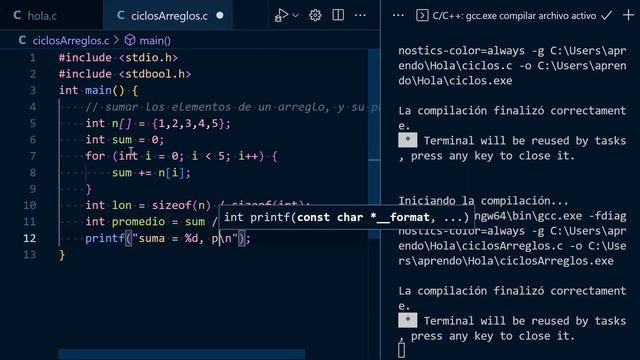Click 'int main() {' code line
This screenshot has height=360, width=640.
point(98,90)
